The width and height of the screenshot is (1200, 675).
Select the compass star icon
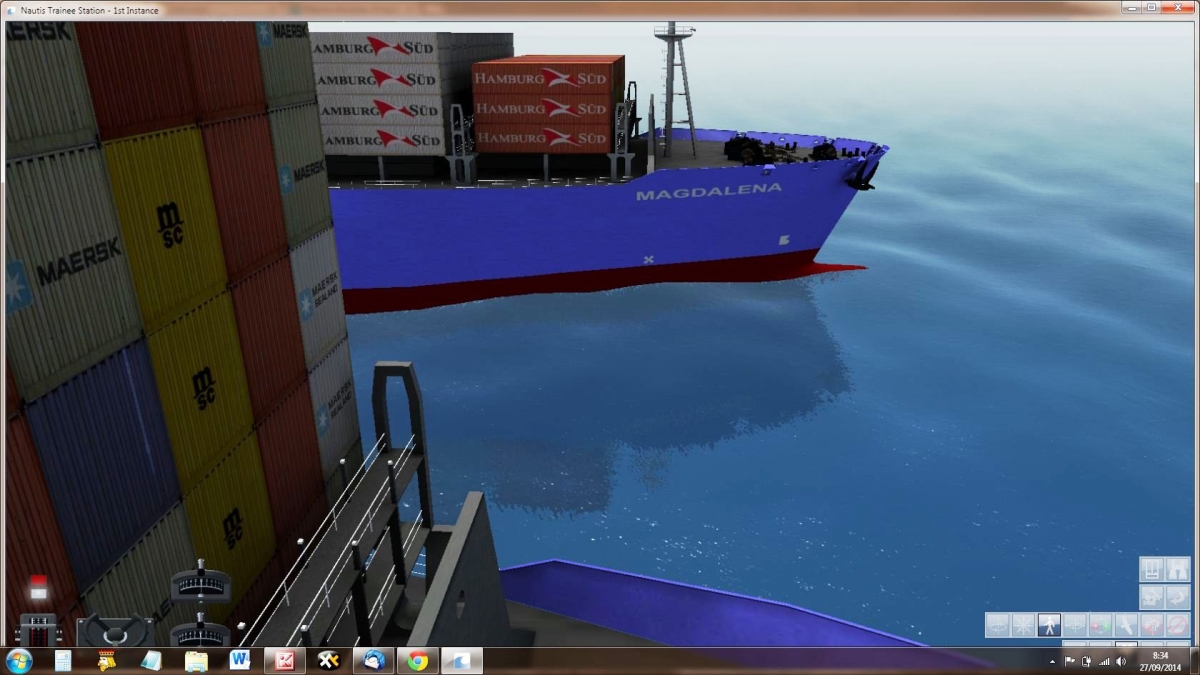(1023, 625)
